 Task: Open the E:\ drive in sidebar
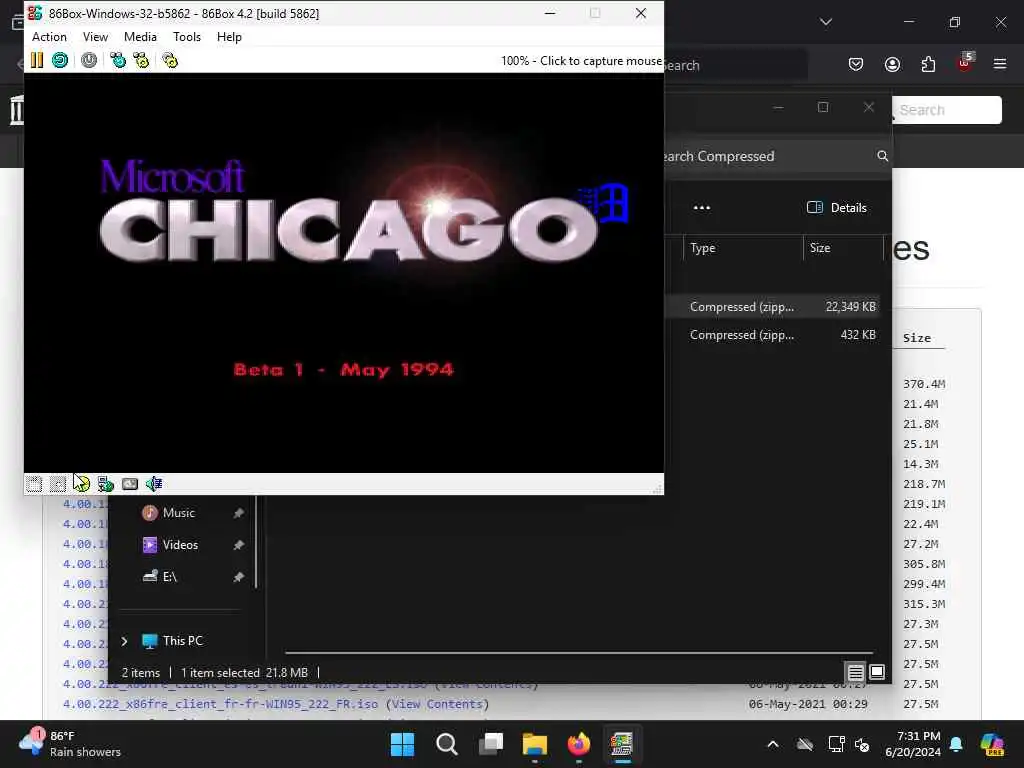(x=169, y=577)
